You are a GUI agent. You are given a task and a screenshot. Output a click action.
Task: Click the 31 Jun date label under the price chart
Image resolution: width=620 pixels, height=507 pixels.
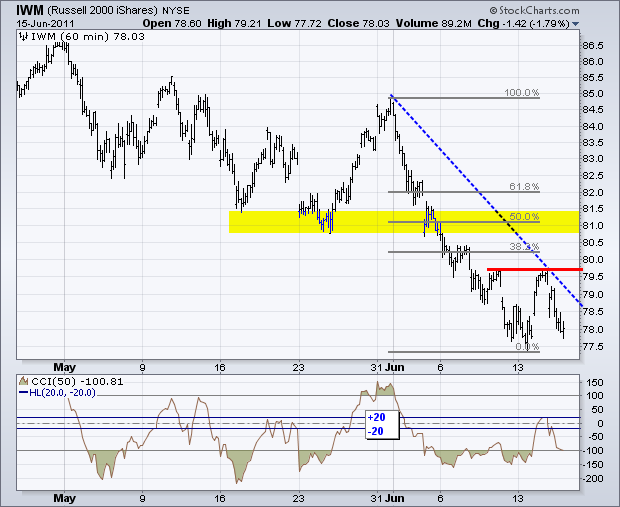388,368
